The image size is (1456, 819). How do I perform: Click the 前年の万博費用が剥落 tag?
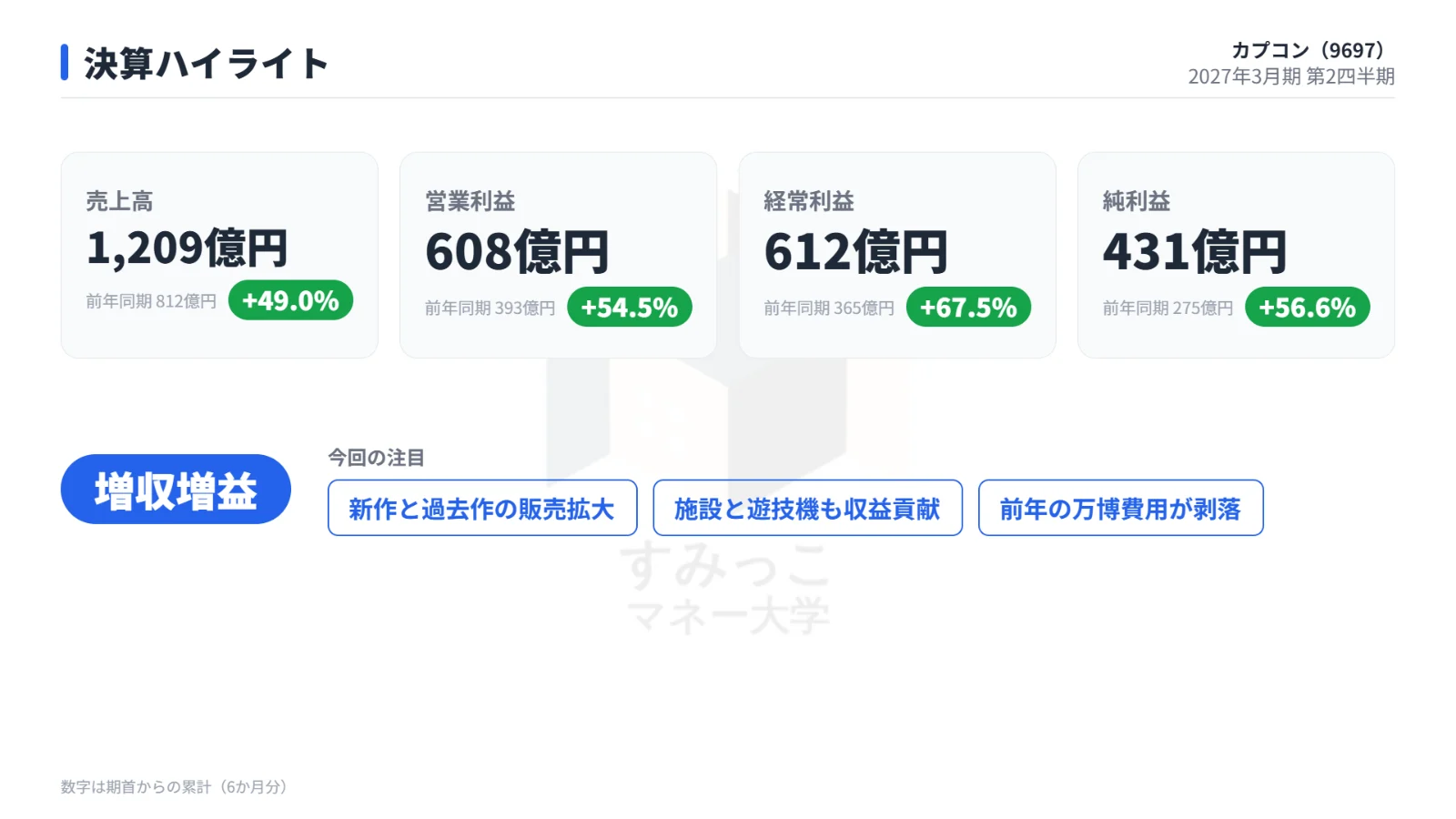point(1120,508)
